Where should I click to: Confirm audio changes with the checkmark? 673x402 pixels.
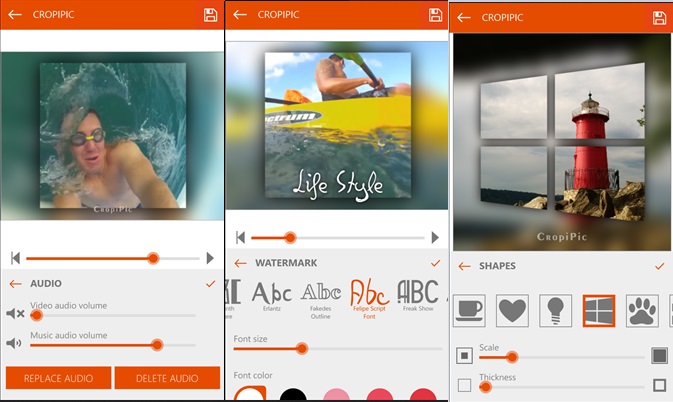(x=210, y=284)
